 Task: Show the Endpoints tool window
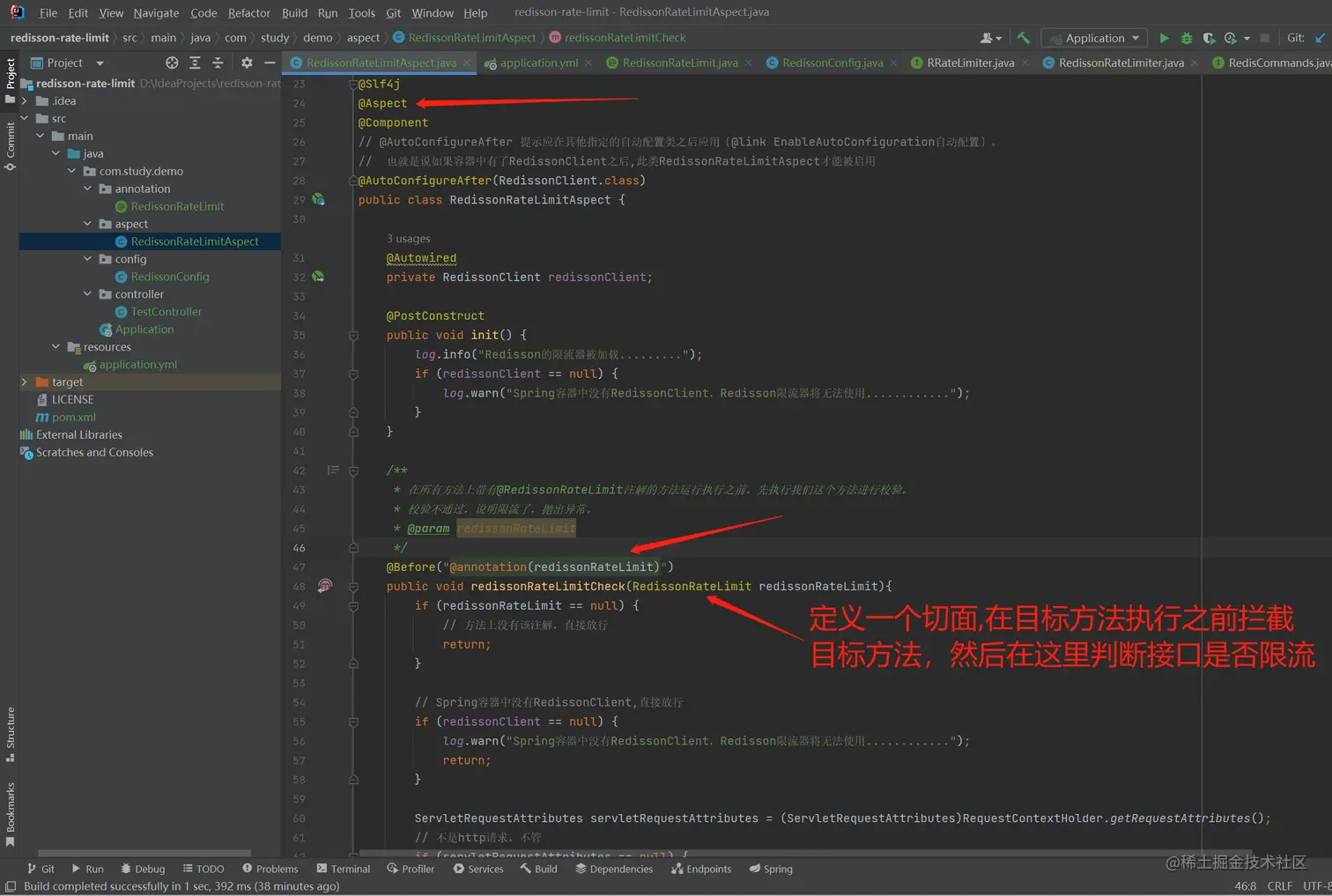click(701, 869)
